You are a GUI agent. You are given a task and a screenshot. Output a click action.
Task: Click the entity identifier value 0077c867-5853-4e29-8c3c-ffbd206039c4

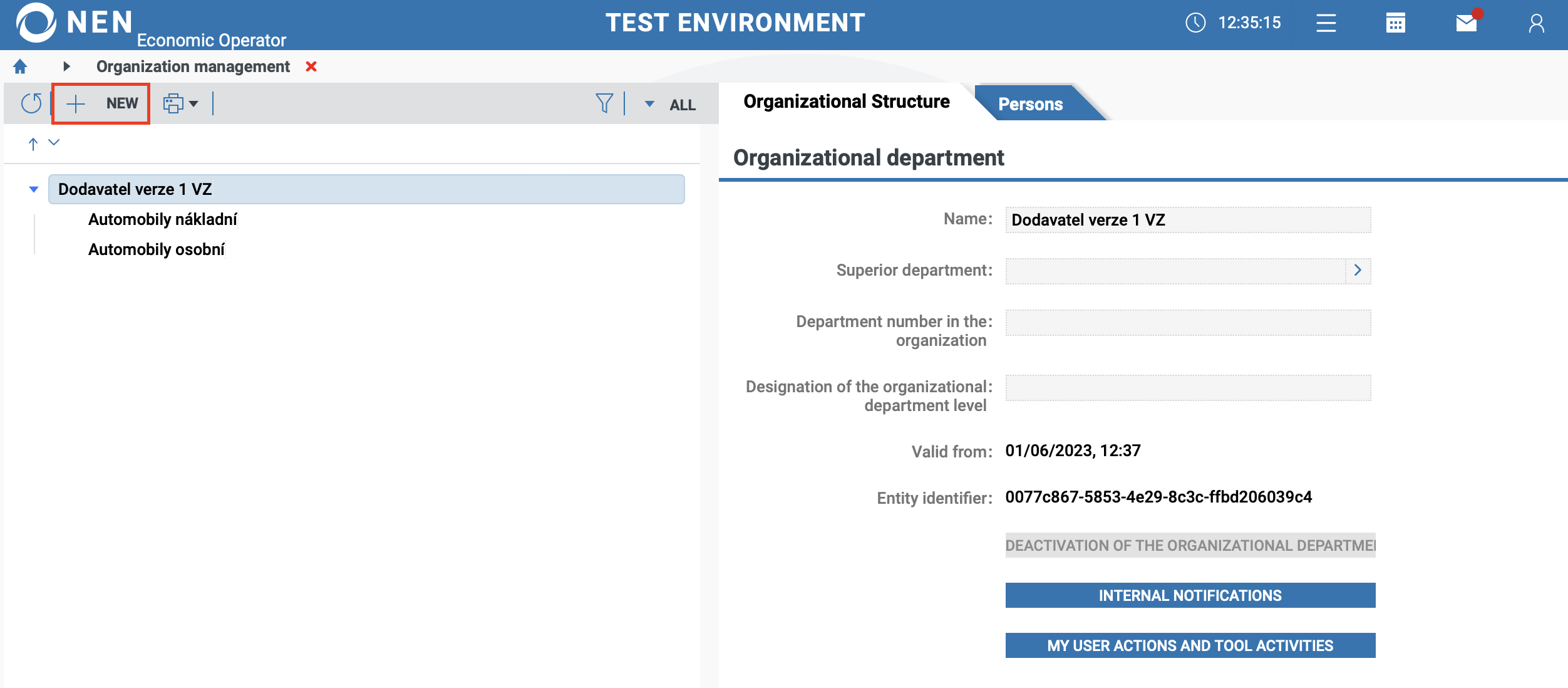click(x=1158, y=497)
